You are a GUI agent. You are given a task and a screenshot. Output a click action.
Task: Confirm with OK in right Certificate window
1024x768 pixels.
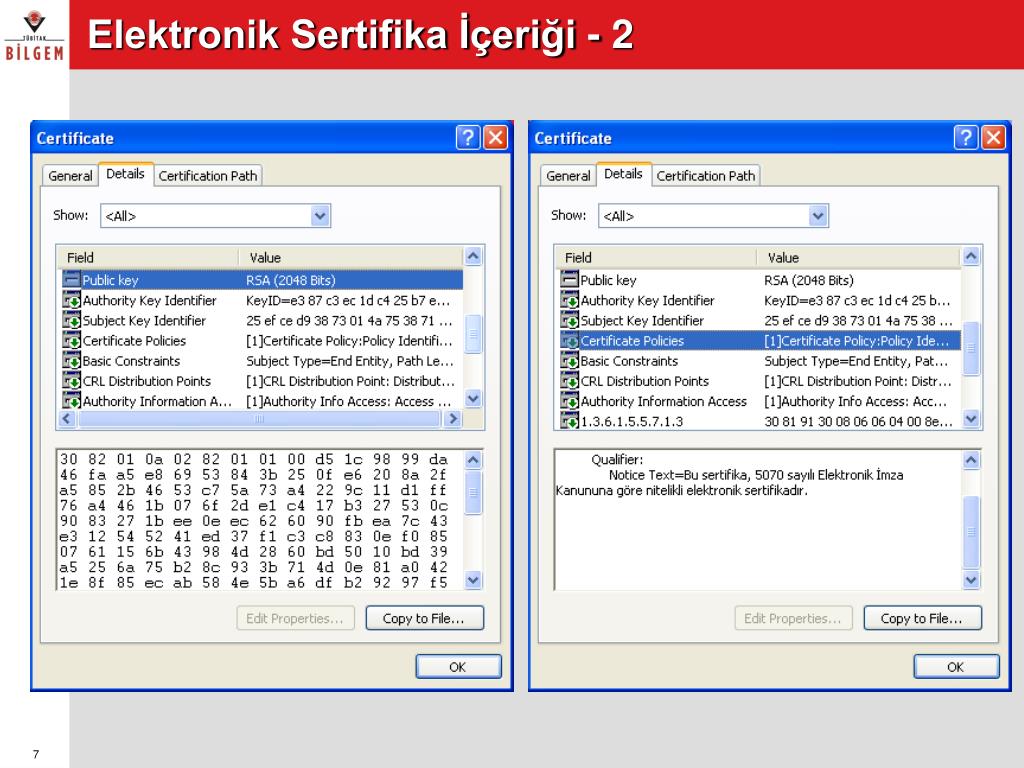pos(956,667)
